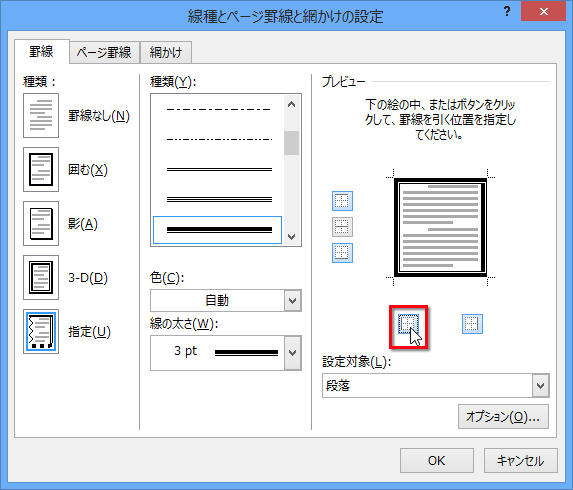Click the line style list scroll-down arrow
The height and width of the screenshot is (490, 573).
pyautogui.click(x=291, y=237)
